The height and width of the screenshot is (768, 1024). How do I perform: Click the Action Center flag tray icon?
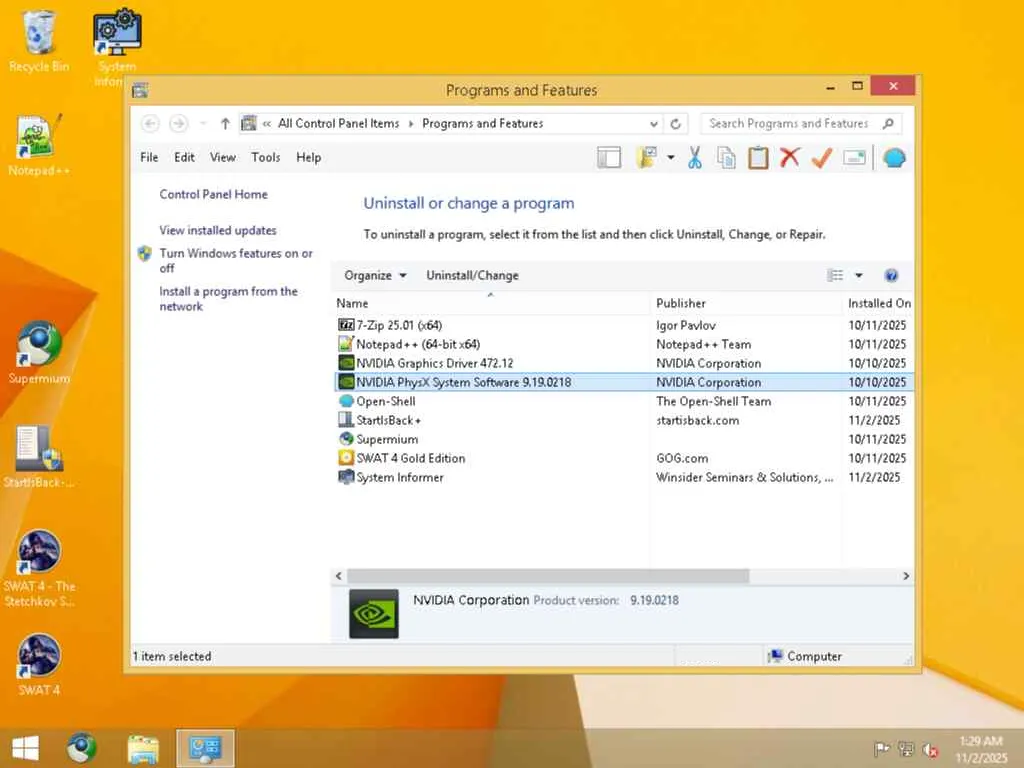coord(881,750)
